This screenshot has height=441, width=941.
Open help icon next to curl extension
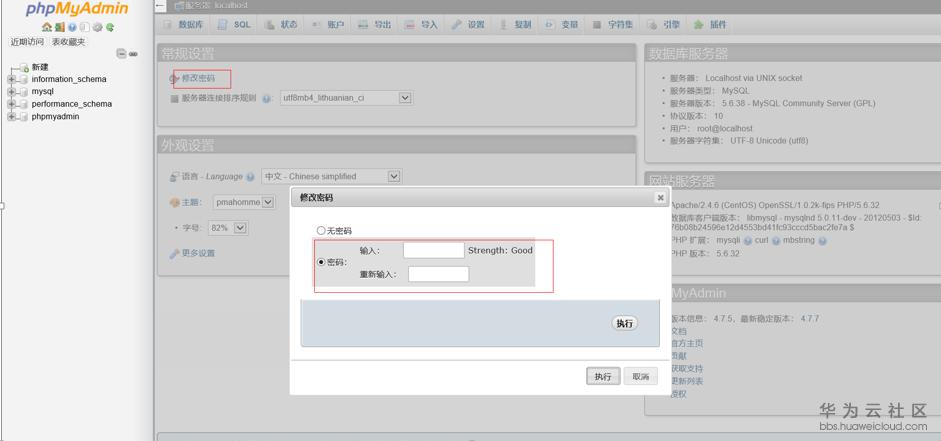[775, 241]
